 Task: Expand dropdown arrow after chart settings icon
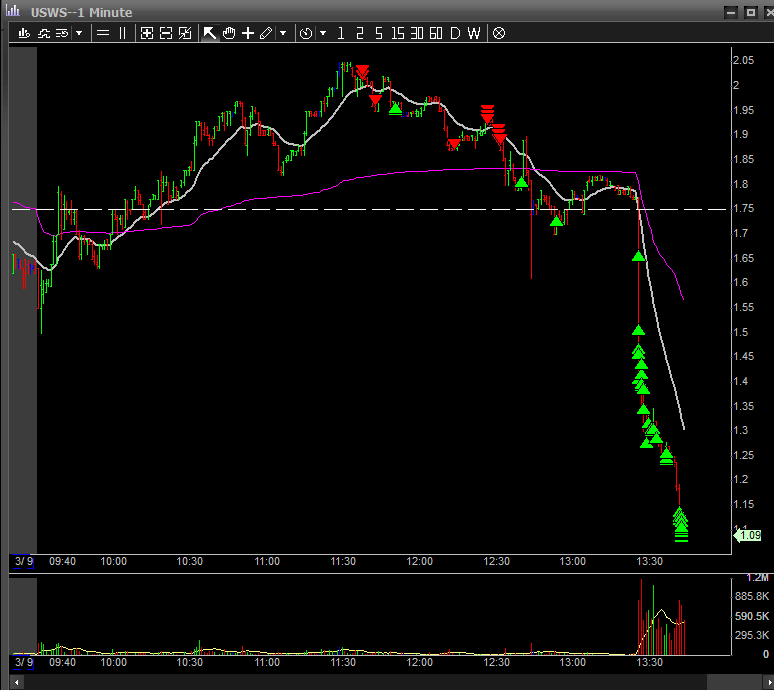pos(79,33)
